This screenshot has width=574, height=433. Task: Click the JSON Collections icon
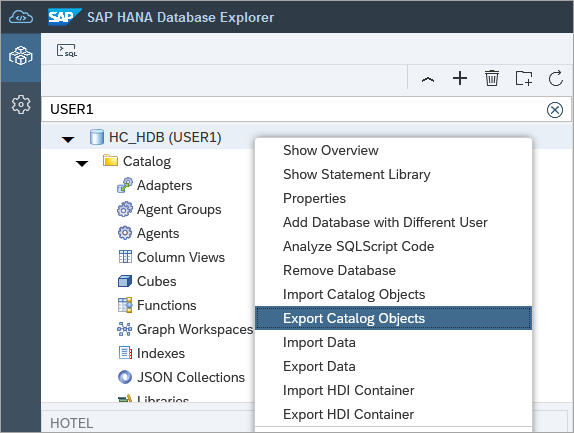(x=125, y=377)
